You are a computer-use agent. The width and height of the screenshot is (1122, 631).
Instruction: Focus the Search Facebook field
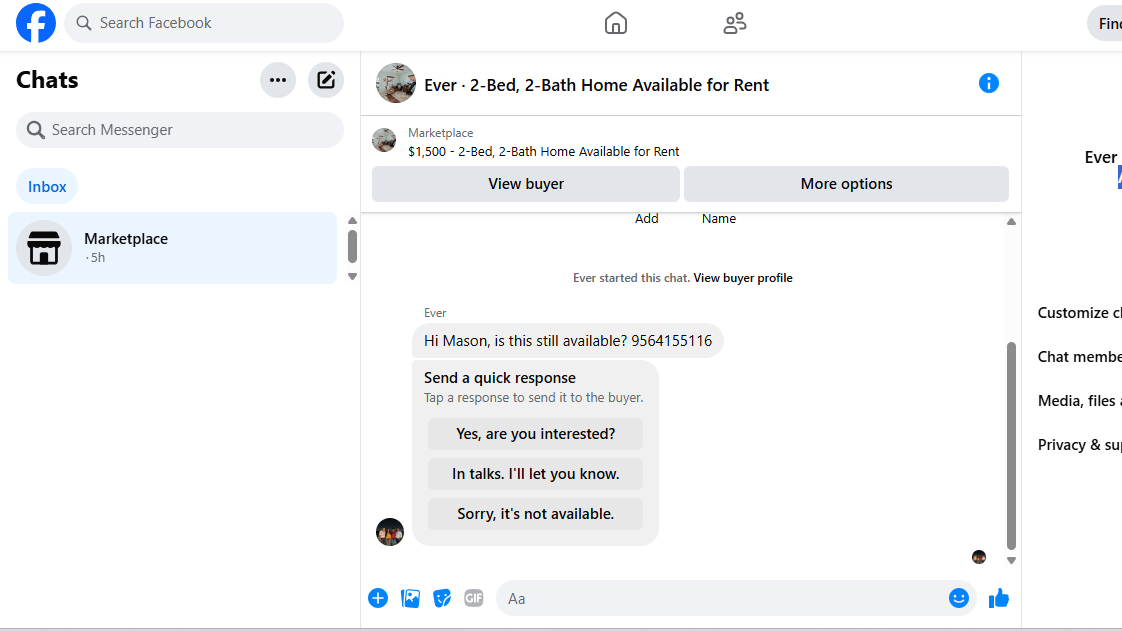[204, 23]
